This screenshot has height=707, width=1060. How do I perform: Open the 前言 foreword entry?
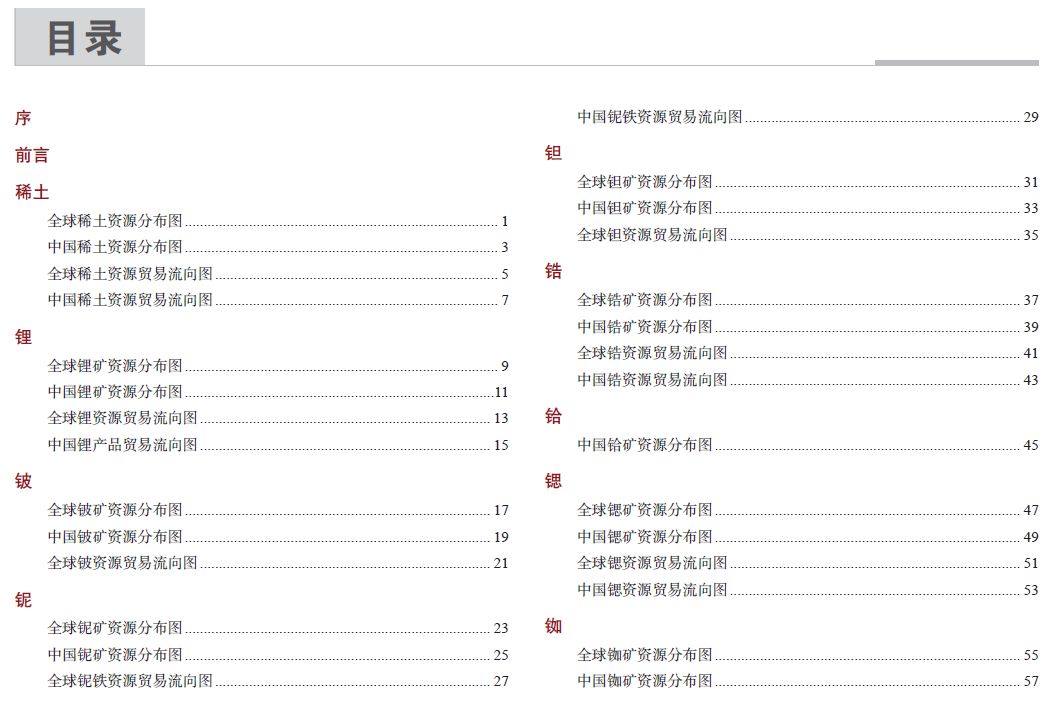(x=32, y=155)
